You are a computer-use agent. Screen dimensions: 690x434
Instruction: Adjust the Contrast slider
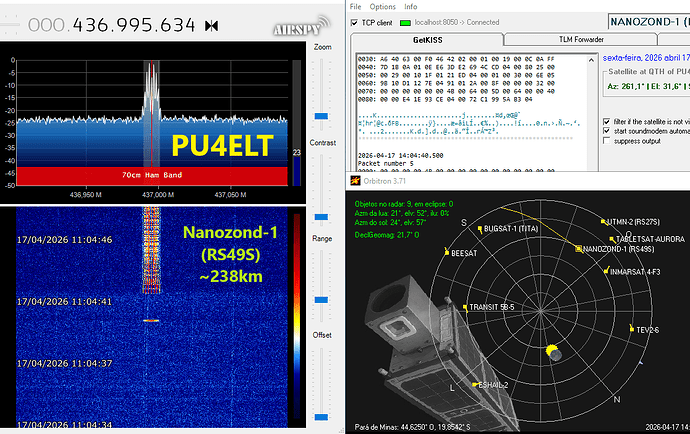321,217
